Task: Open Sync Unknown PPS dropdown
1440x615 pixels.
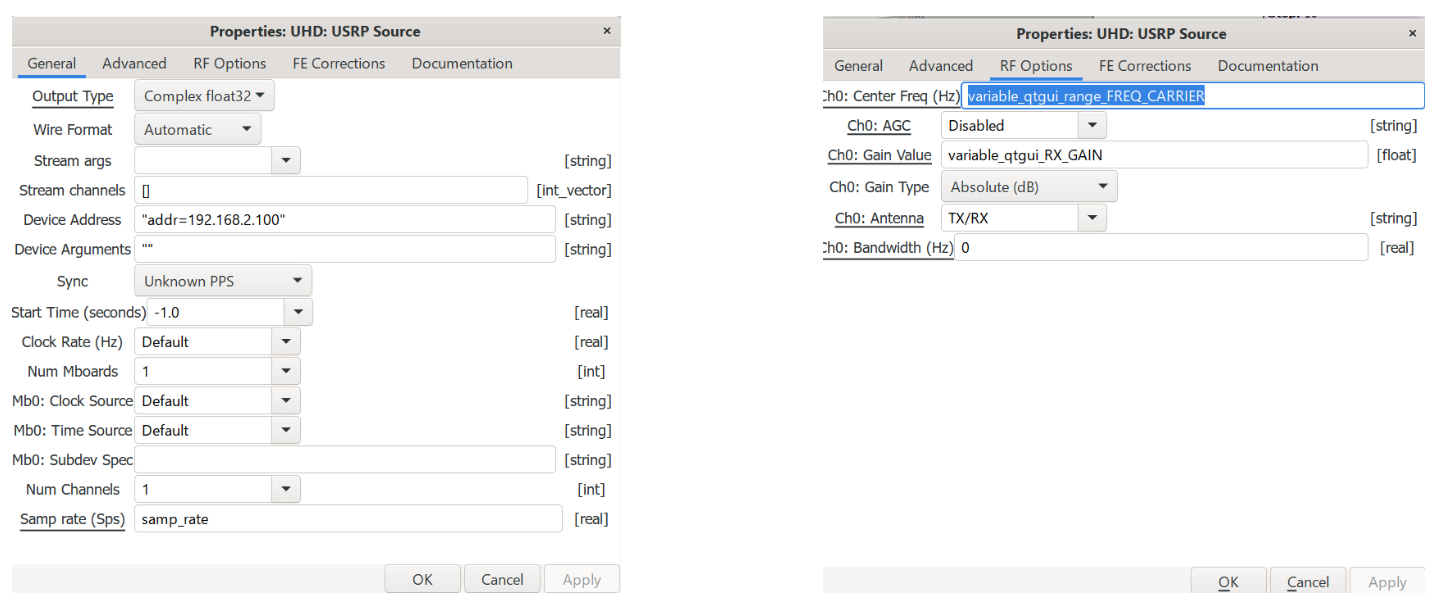Action: tap(223, 281)
